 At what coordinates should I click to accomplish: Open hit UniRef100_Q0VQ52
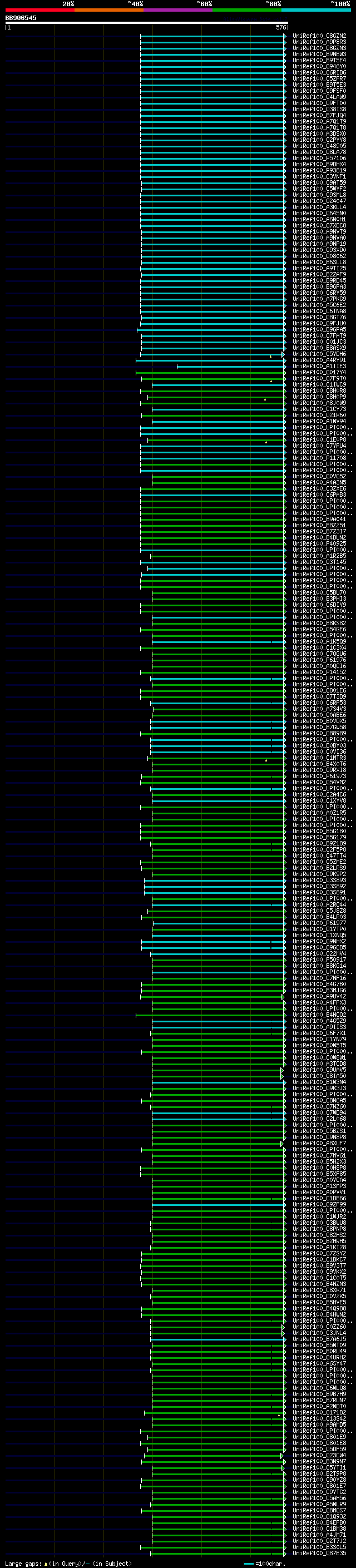point(319,477)
